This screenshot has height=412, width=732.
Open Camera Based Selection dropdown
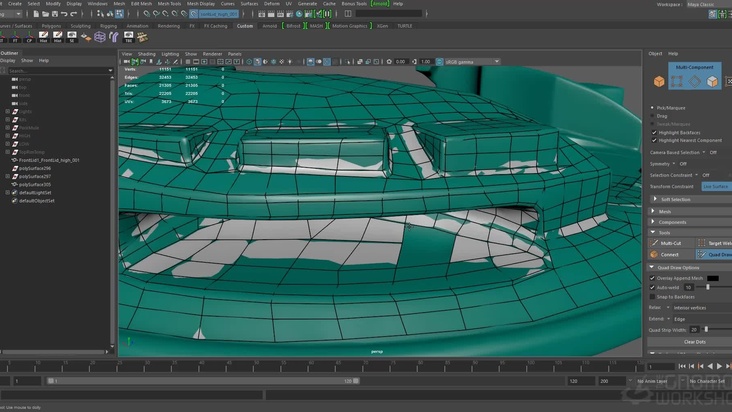704,152
